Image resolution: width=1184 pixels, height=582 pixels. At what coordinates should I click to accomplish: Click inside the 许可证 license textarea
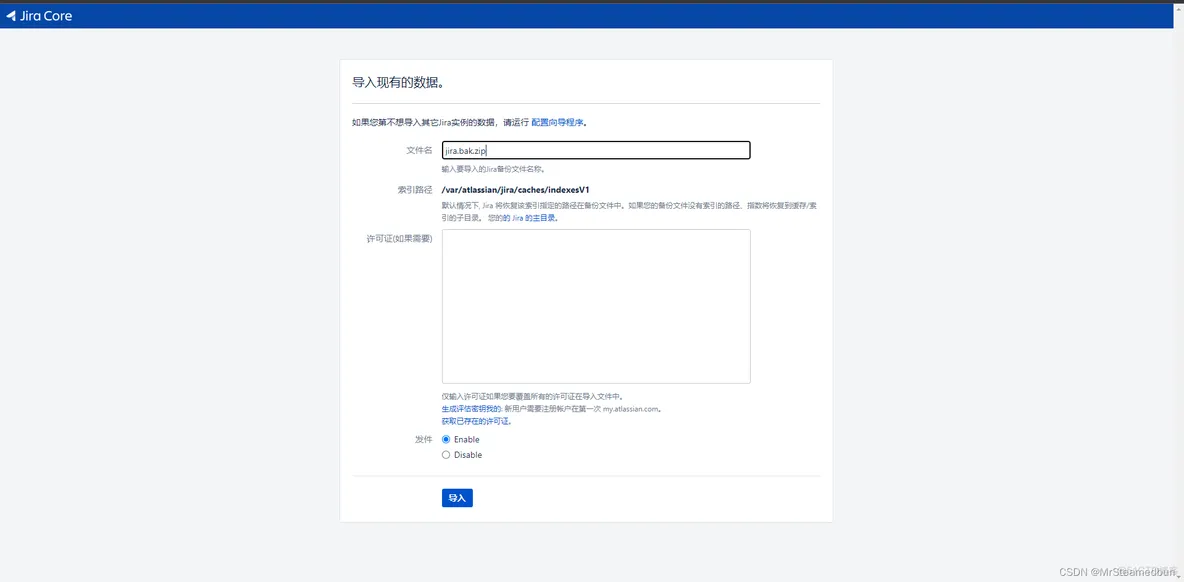point(596,306)
